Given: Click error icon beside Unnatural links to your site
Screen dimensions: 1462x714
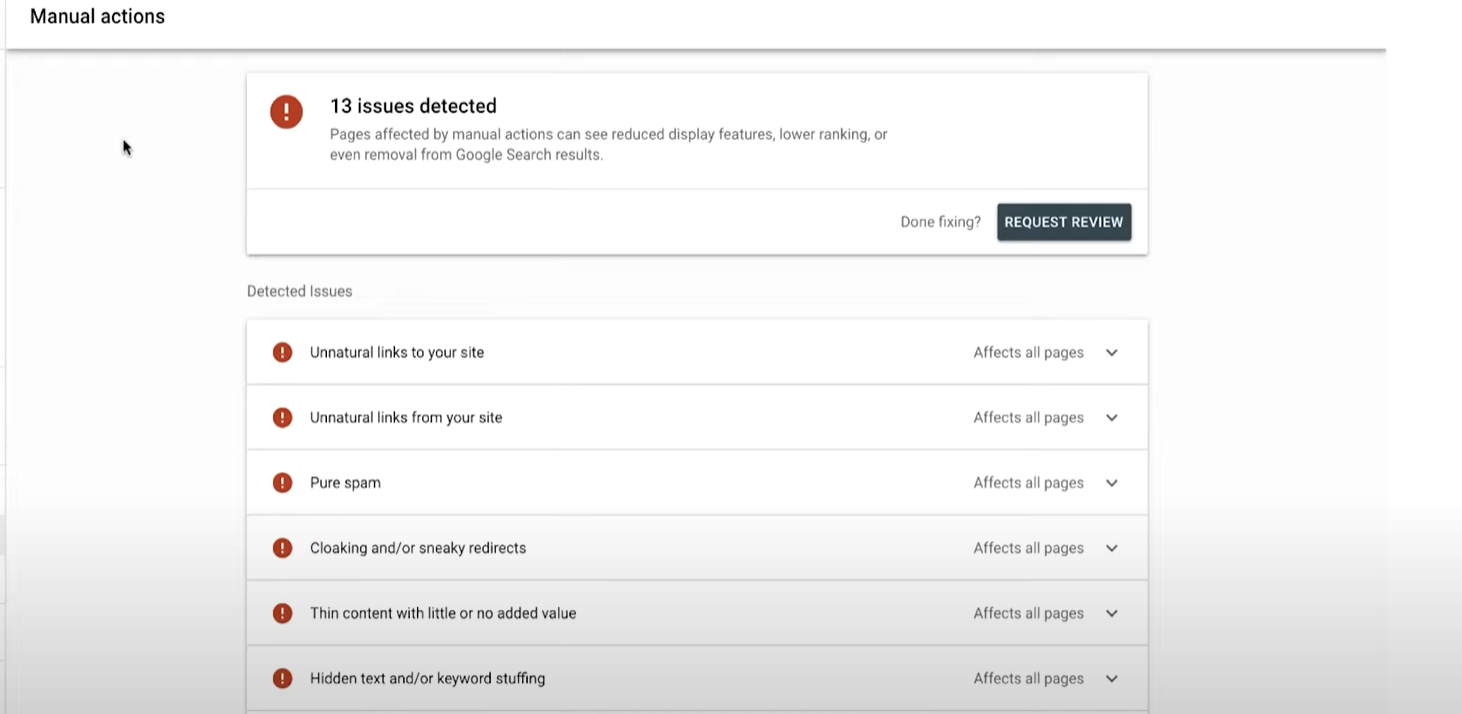Looking at the screenshot, I should pyautogui.click(x=283, y=352).
